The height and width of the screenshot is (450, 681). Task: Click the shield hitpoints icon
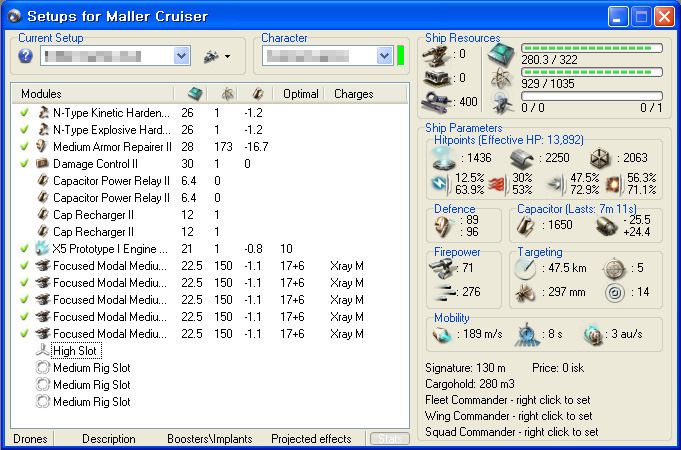coord(444,158)
